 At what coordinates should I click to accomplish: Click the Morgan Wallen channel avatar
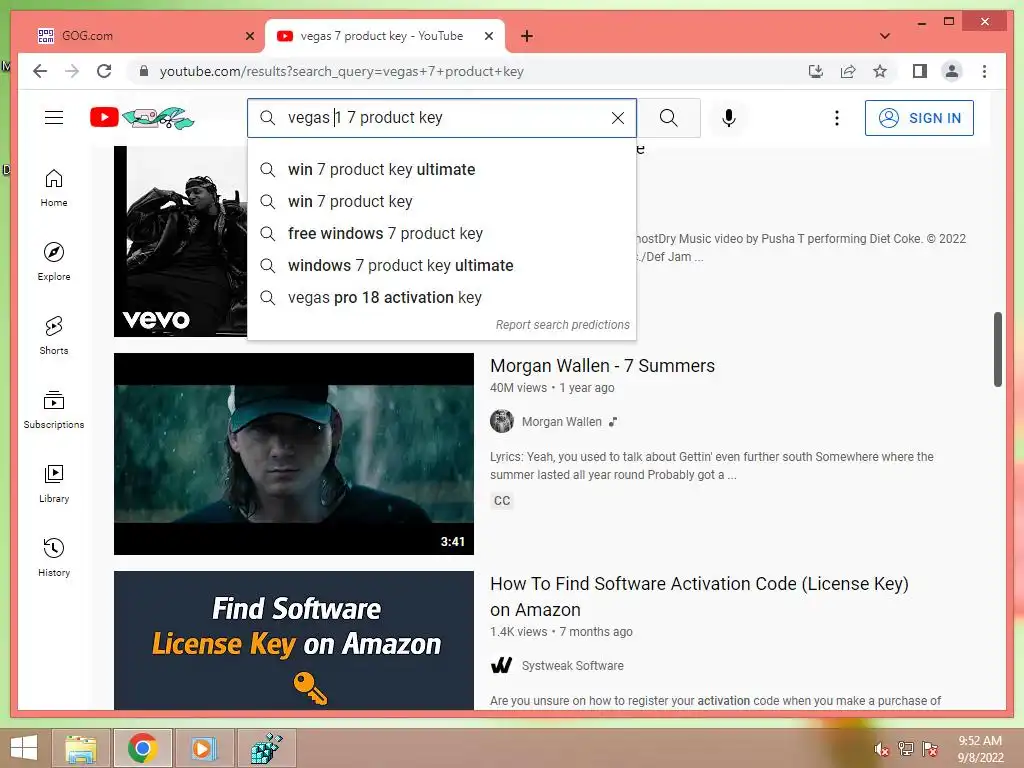click(x=502, y=421)
